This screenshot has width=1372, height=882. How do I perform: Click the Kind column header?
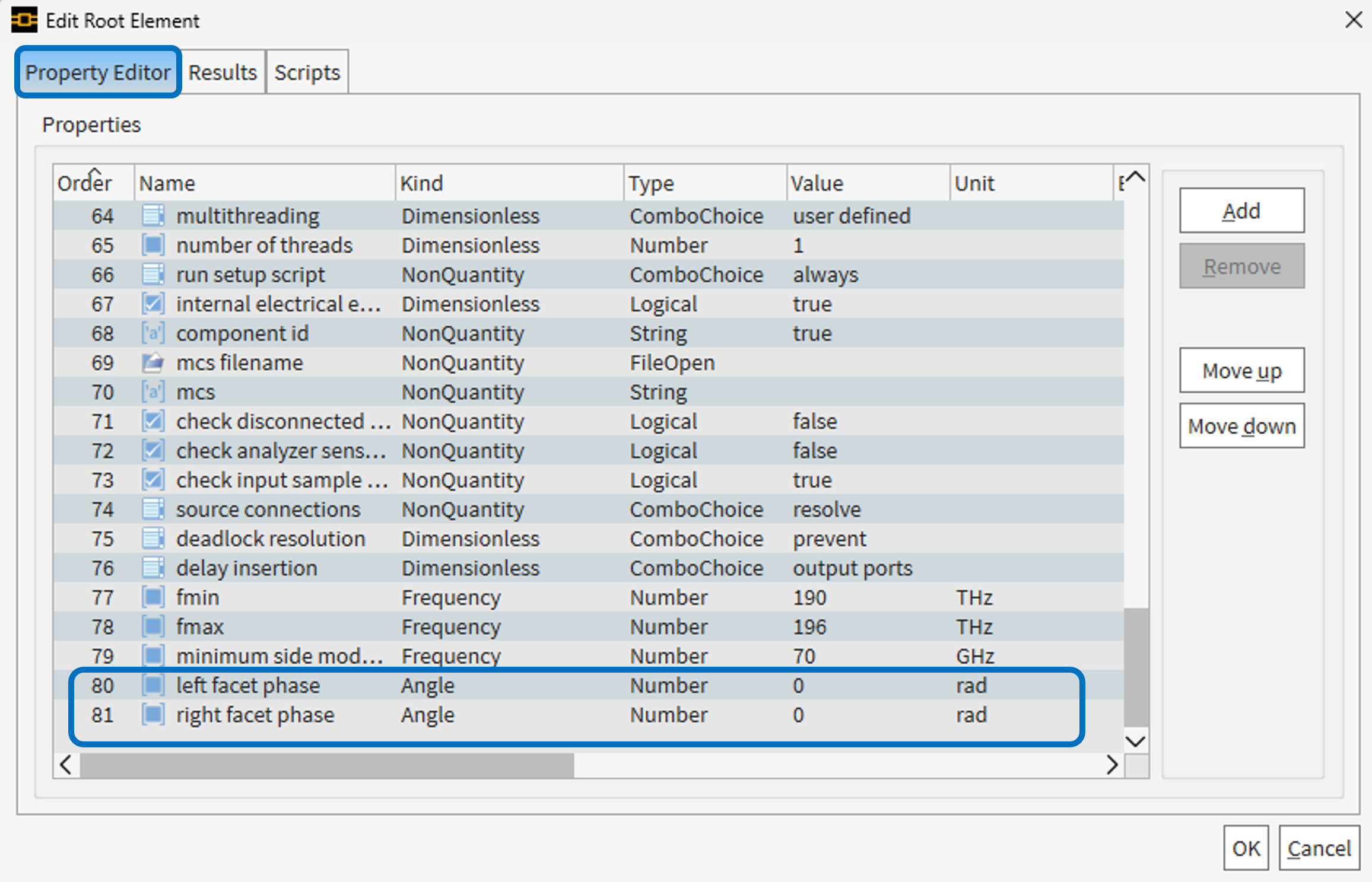pos(509,183)
